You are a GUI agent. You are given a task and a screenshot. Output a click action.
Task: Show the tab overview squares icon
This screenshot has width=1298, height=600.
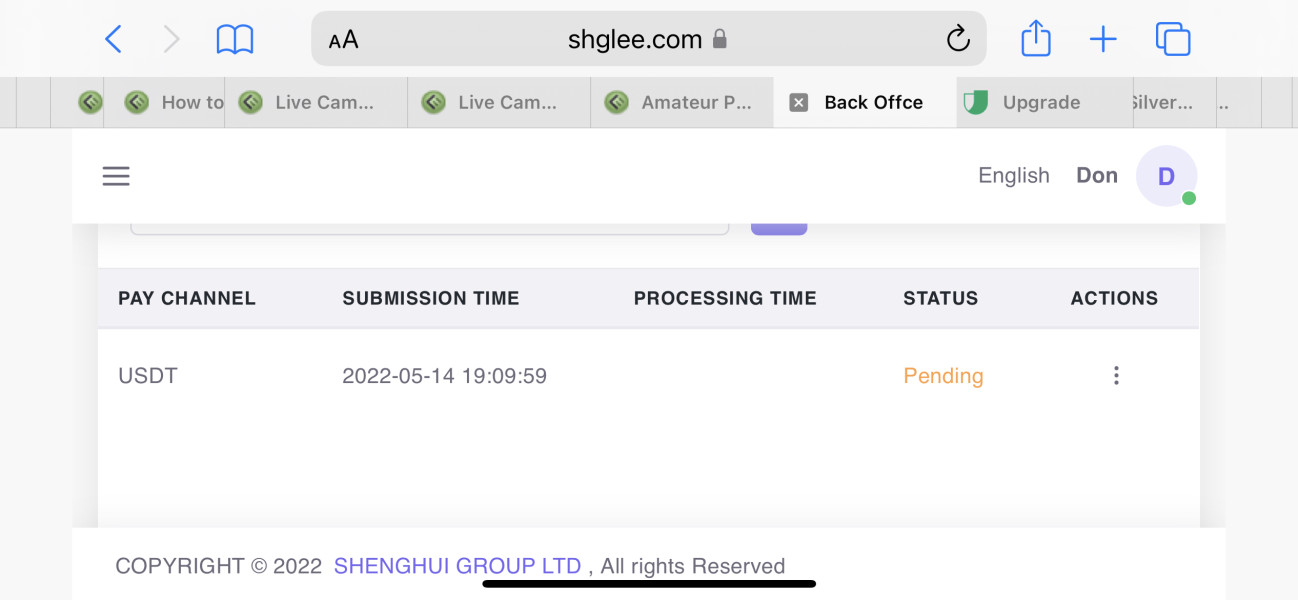click(x=1172, y=40)
